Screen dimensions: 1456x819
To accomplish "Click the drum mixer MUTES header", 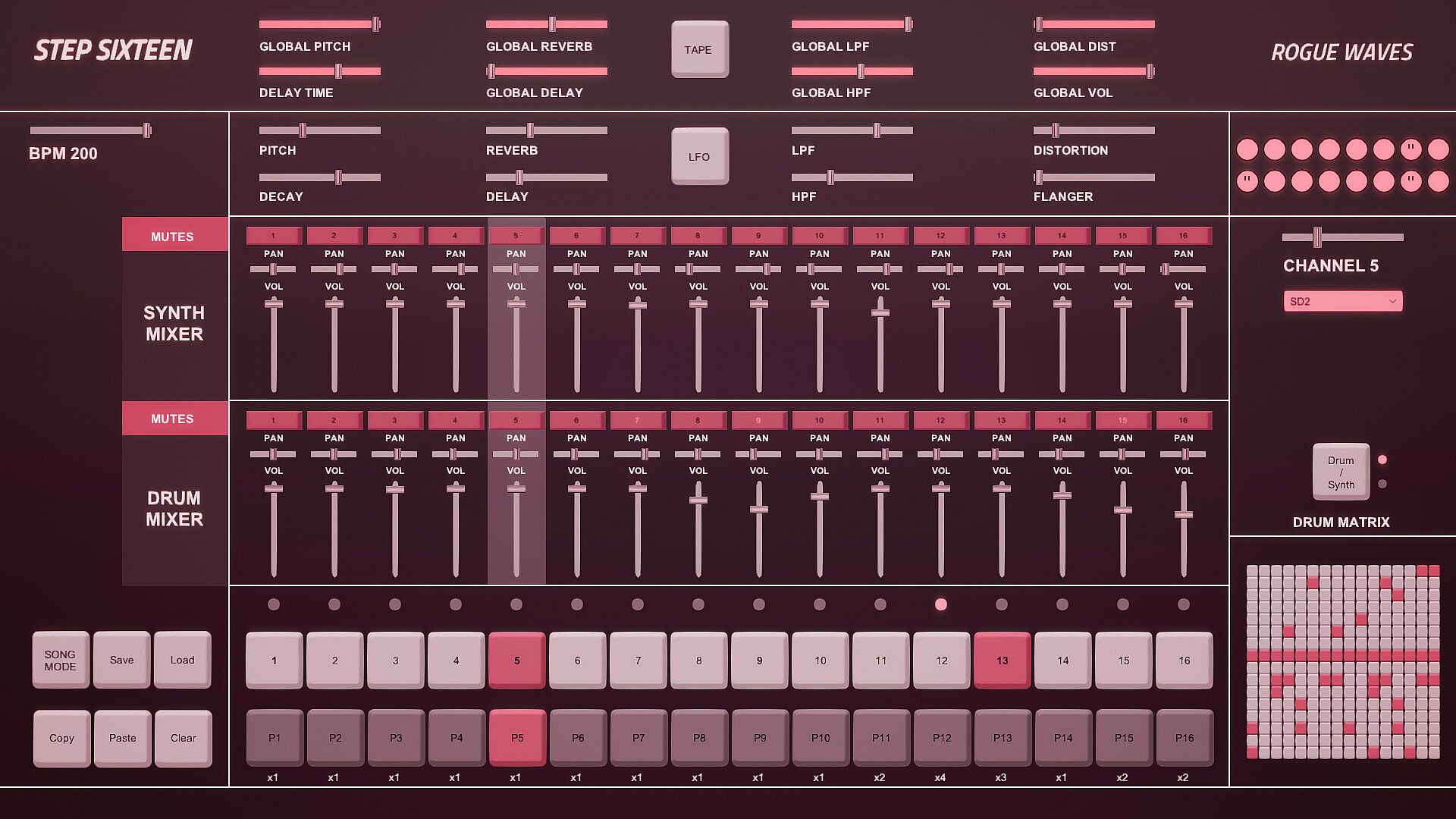I will pyautogui.click(x=172, y=419).
